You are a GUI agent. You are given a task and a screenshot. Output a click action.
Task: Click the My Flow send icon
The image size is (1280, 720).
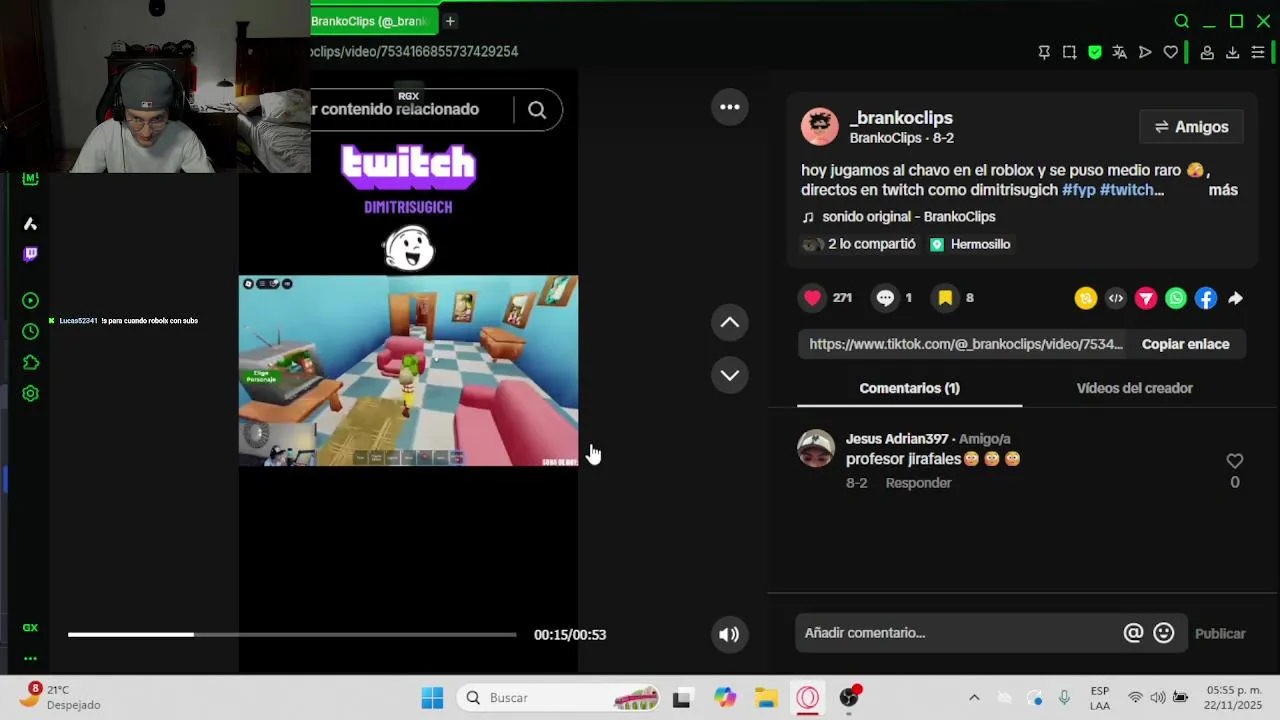pyautogui.click(x=1145, y=52)
